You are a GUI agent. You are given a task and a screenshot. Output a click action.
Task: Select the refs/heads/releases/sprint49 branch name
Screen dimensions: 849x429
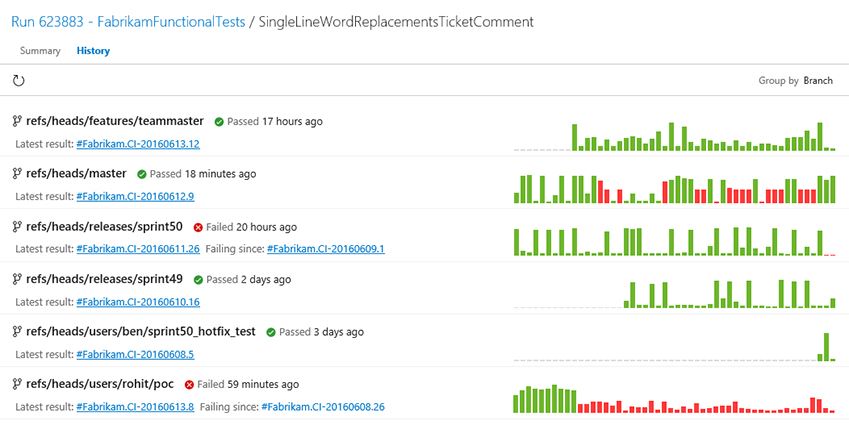(105, 279)
